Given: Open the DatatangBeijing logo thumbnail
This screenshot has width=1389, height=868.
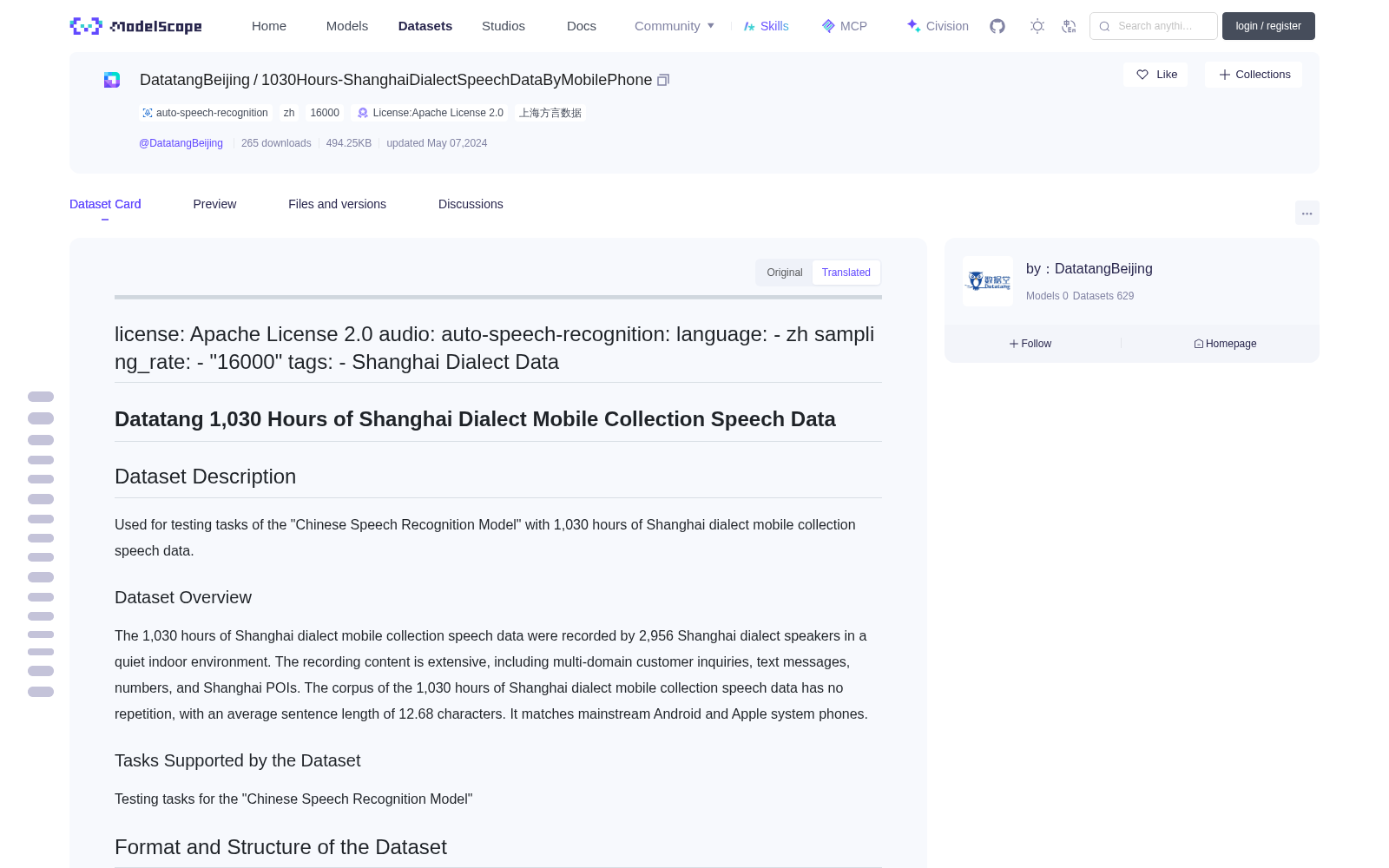Looking at the screenshot, I should tap(988, 281).
